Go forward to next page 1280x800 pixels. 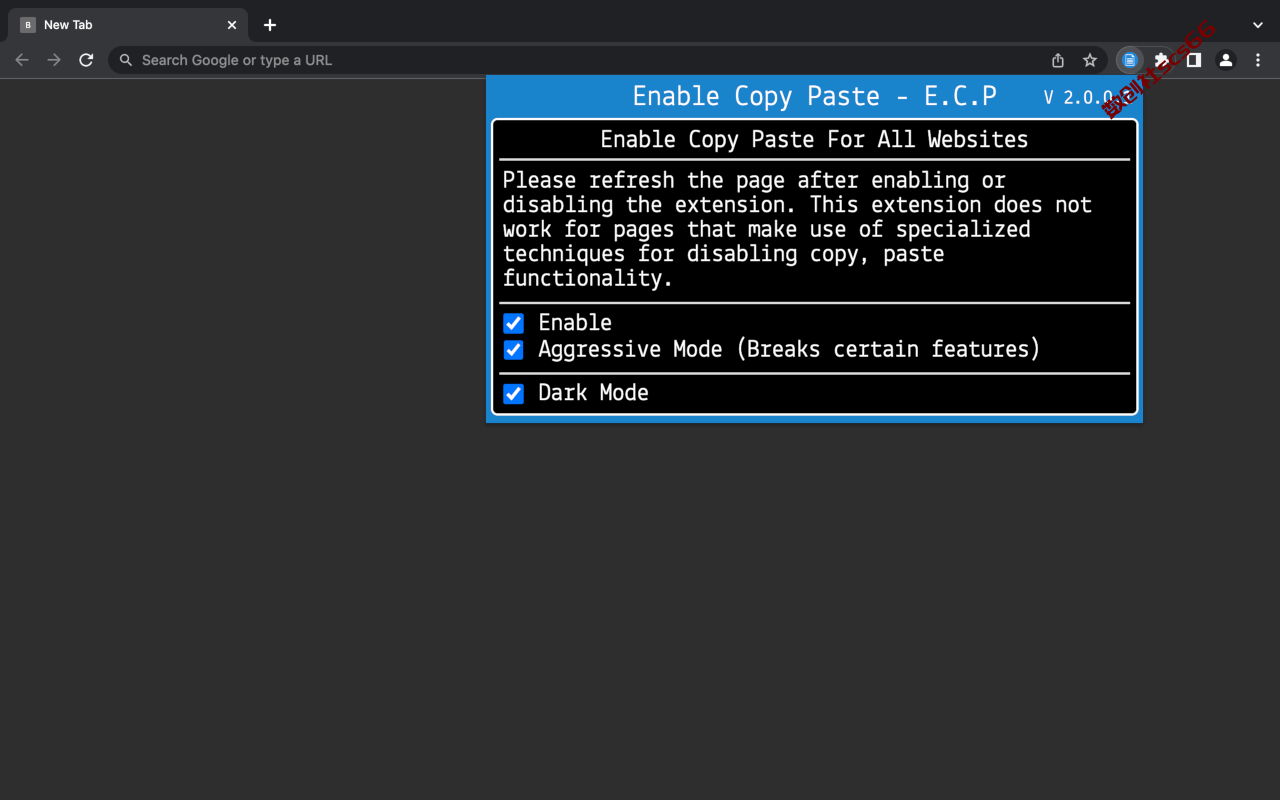coord(54,60)
